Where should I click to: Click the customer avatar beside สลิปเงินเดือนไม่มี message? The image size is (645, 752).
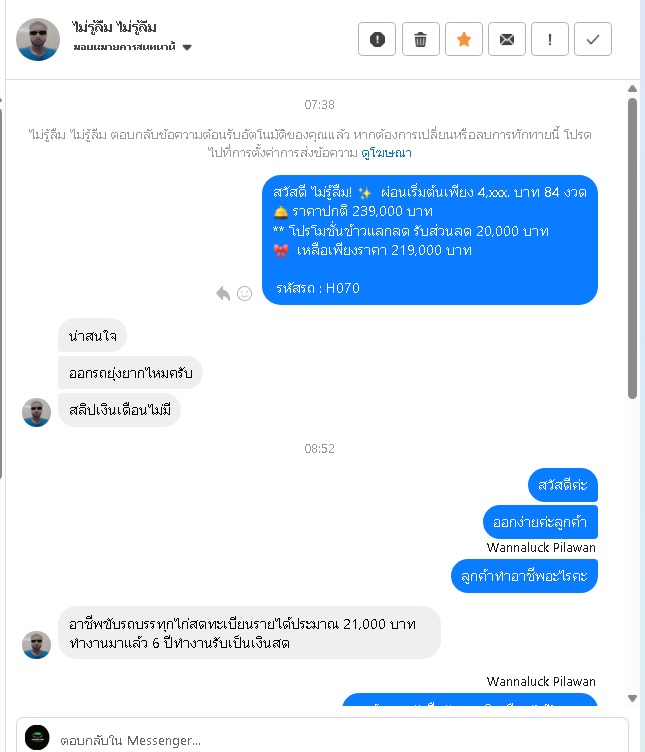36,412
